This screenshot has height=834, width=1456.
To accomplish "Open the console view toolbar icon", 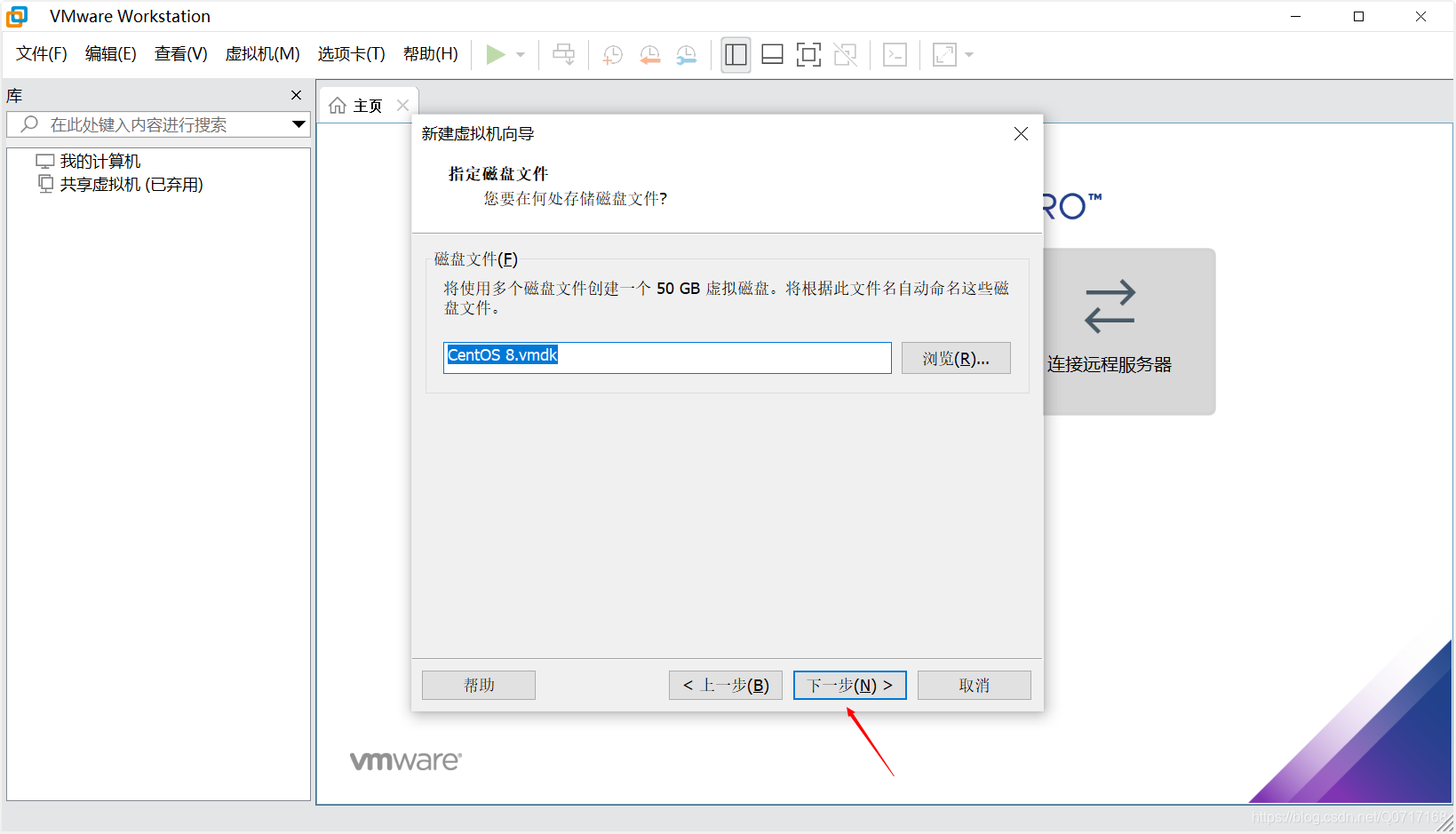I will (895, 55).
